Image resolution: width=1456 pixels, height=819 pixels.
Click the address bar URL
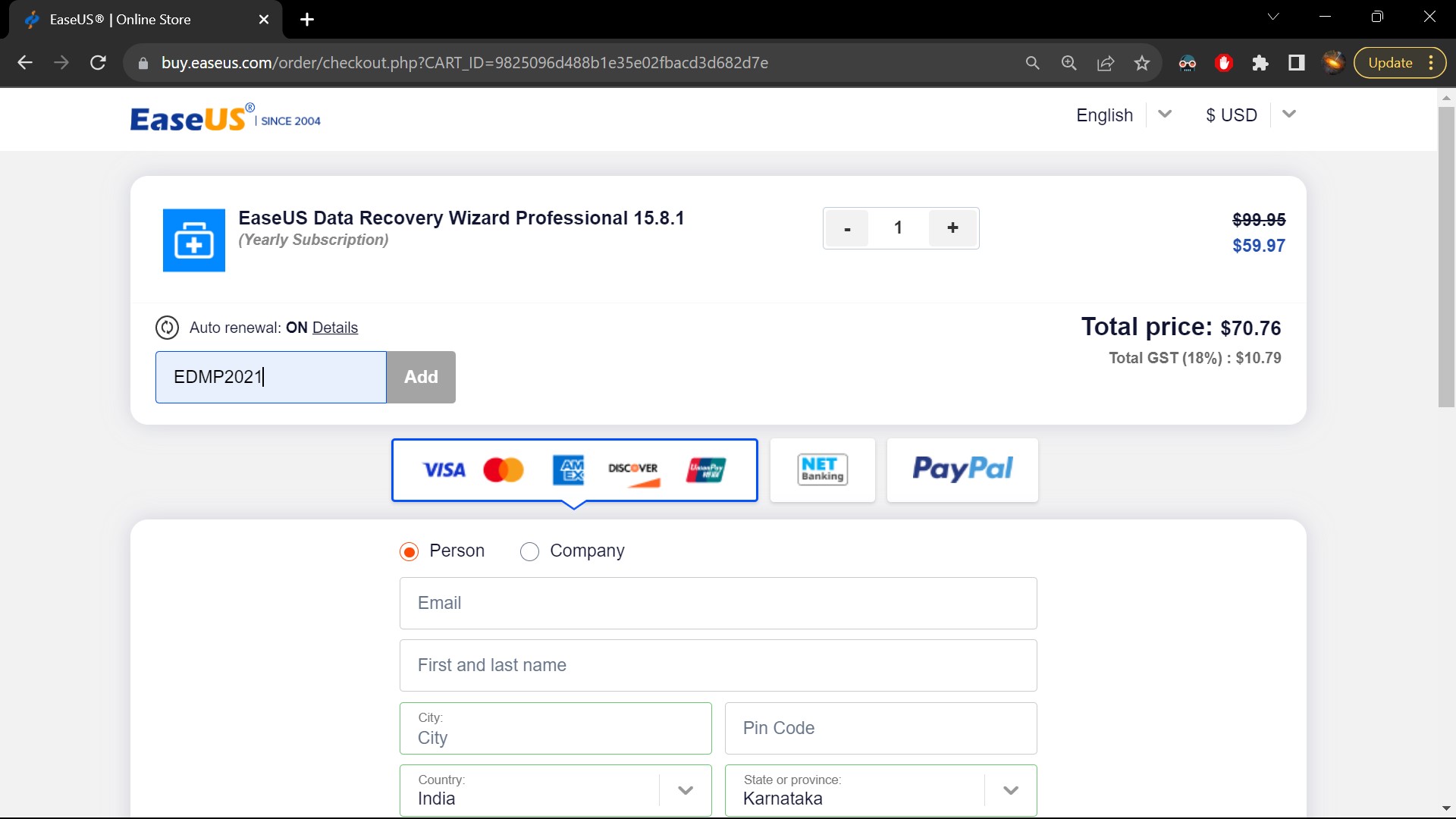pos(465,63)
